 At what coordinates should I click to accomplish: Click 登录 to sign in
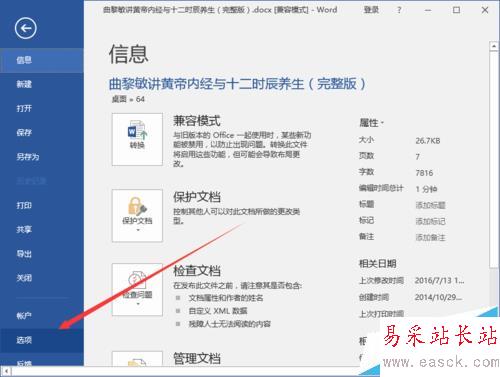pos(371,10)
